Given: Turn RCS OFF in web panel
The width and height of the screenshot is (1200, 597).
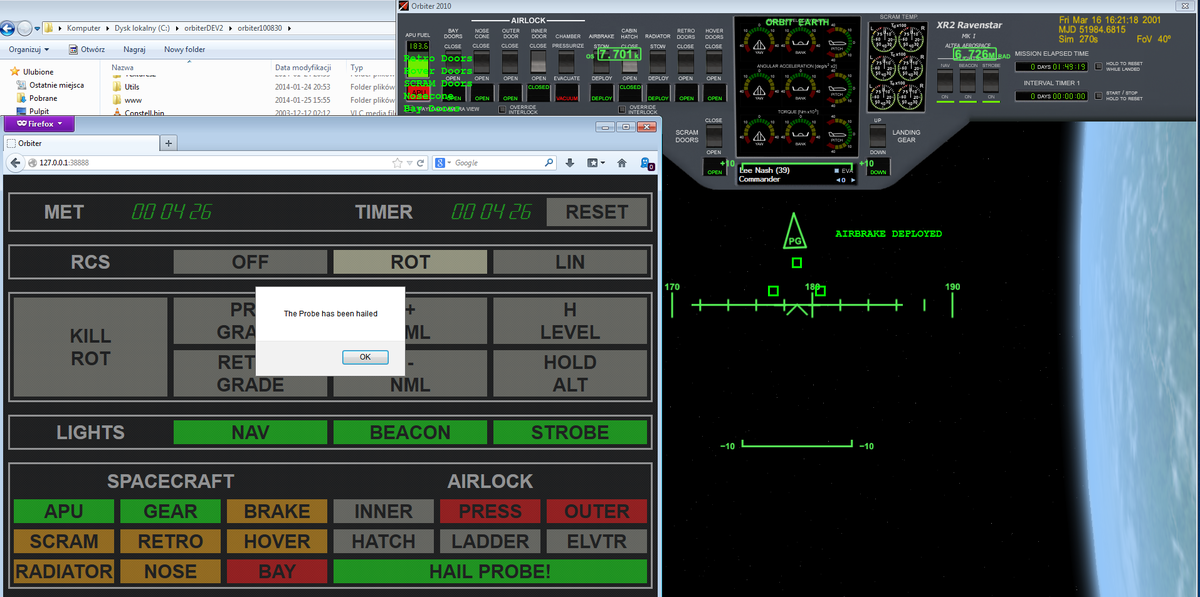Looking at the screenshot, I should point(250,262).
